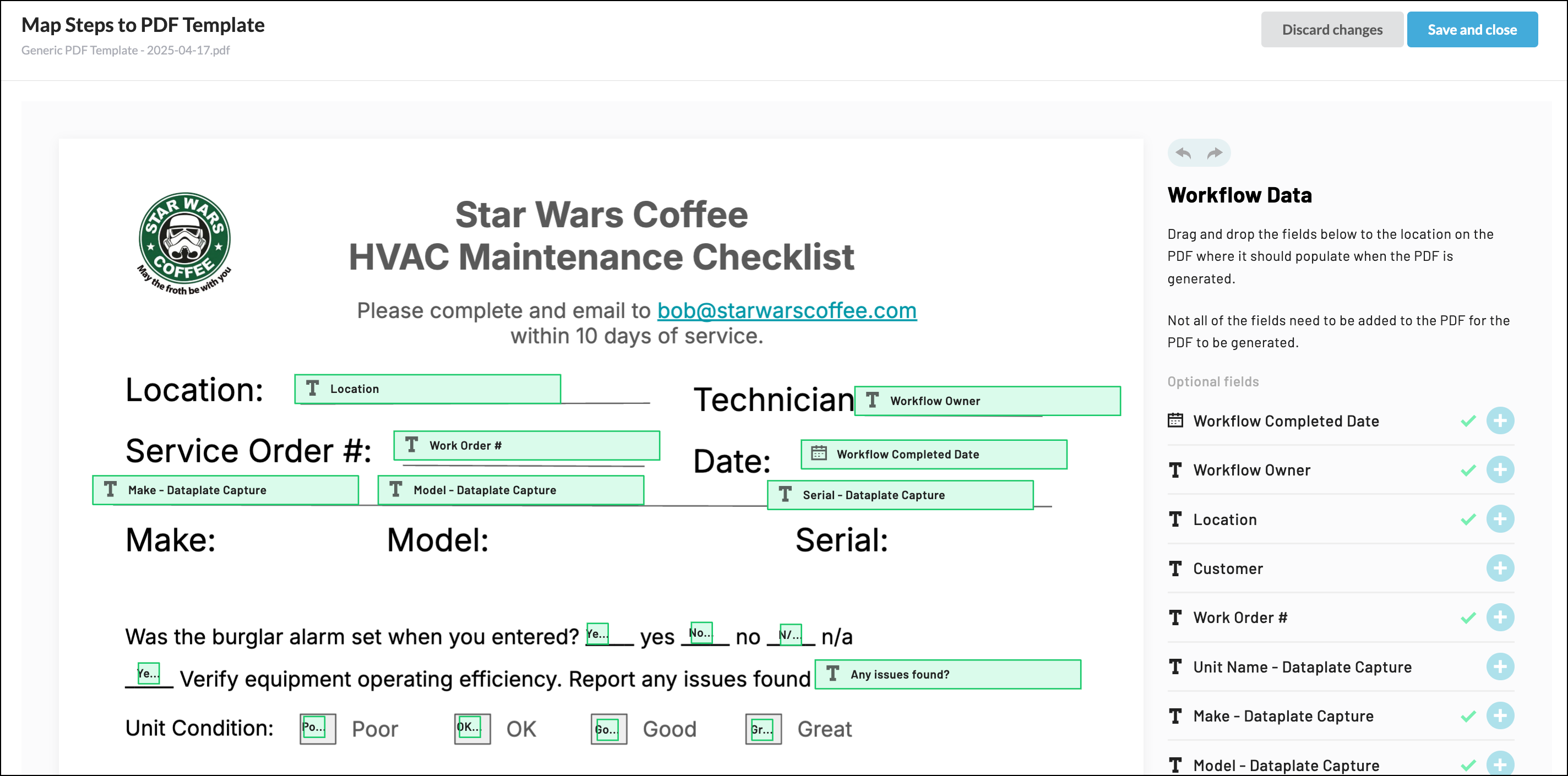Add Workflow Completed Date field with plus
The height and width of the screenshot is (776, 1568).
(x=1500, y=420)
